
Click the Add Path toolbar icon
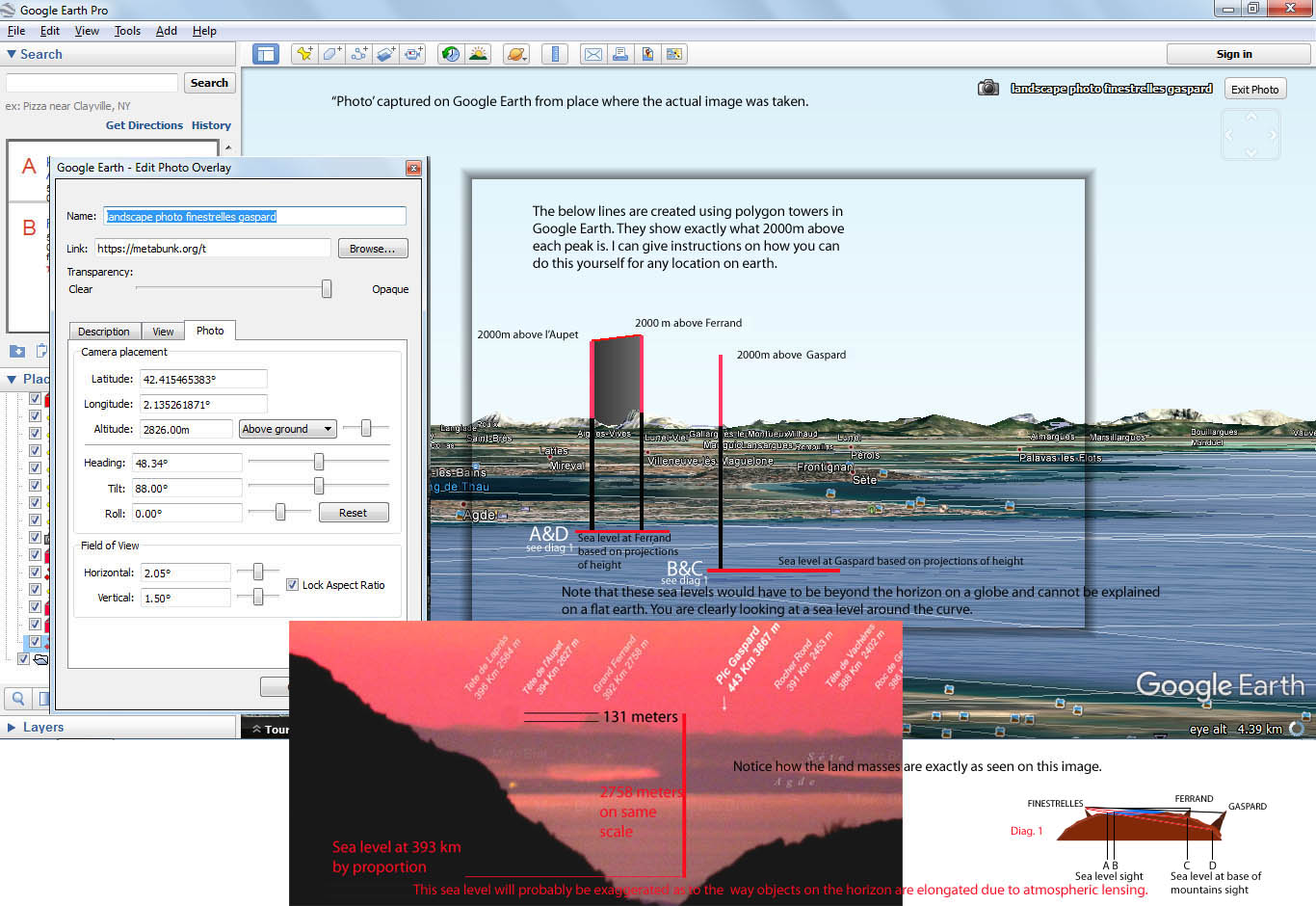tap(358, 54)
